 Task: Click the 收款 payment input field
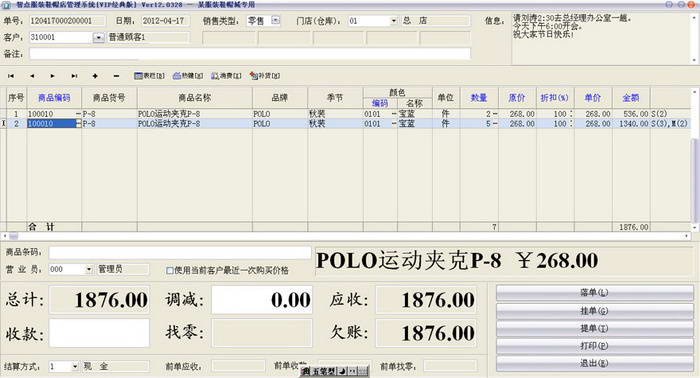click(x=99, y=333)
